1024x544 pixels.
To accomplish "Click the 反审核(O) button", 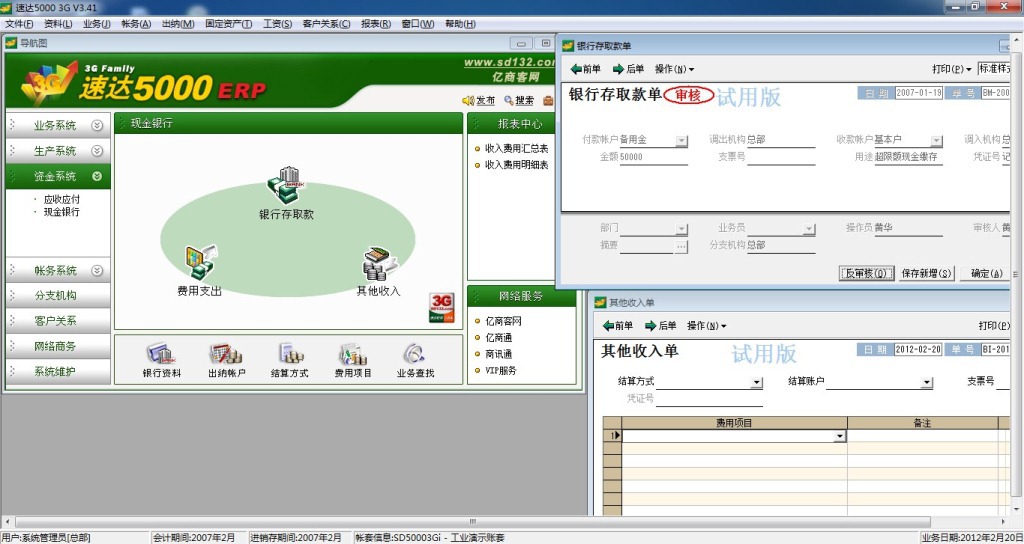I will click(x=866, y=273).
